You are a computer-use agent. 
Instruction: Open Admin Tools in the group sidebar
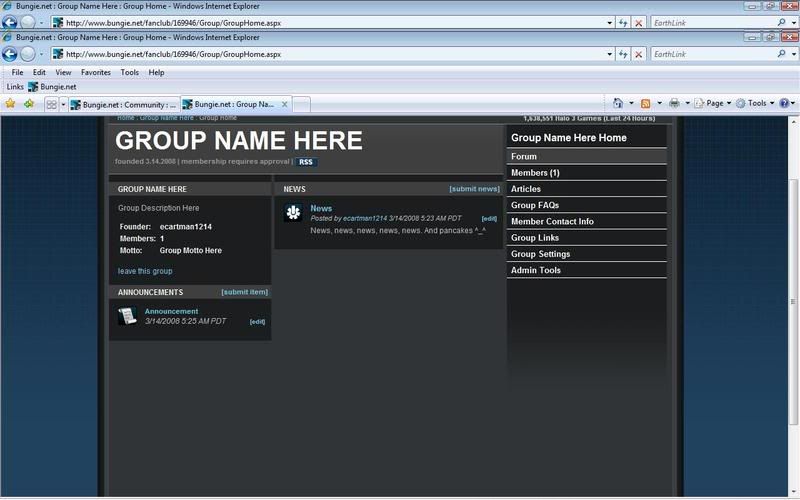coord(536,270)
